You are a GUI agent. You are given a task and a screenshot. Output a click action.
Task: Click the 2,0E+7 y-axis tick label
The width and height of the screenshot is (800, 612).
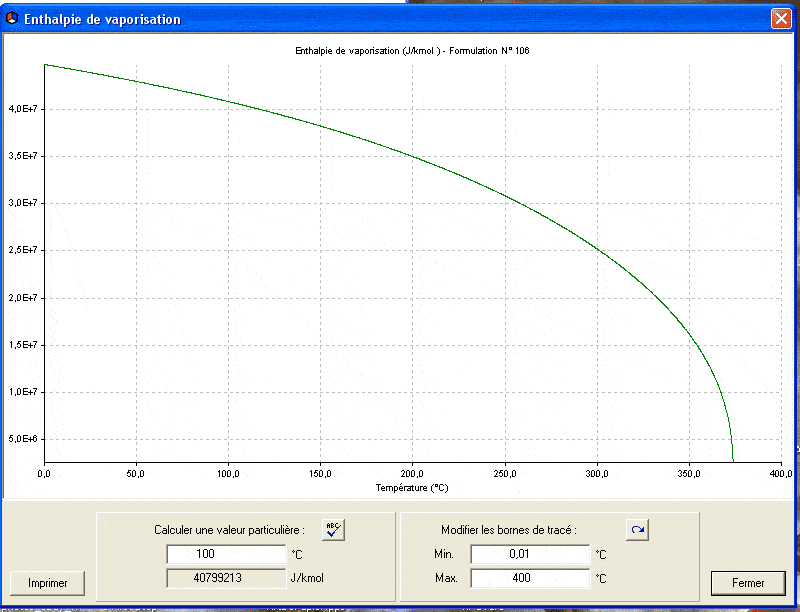click(x=23, y=297)
